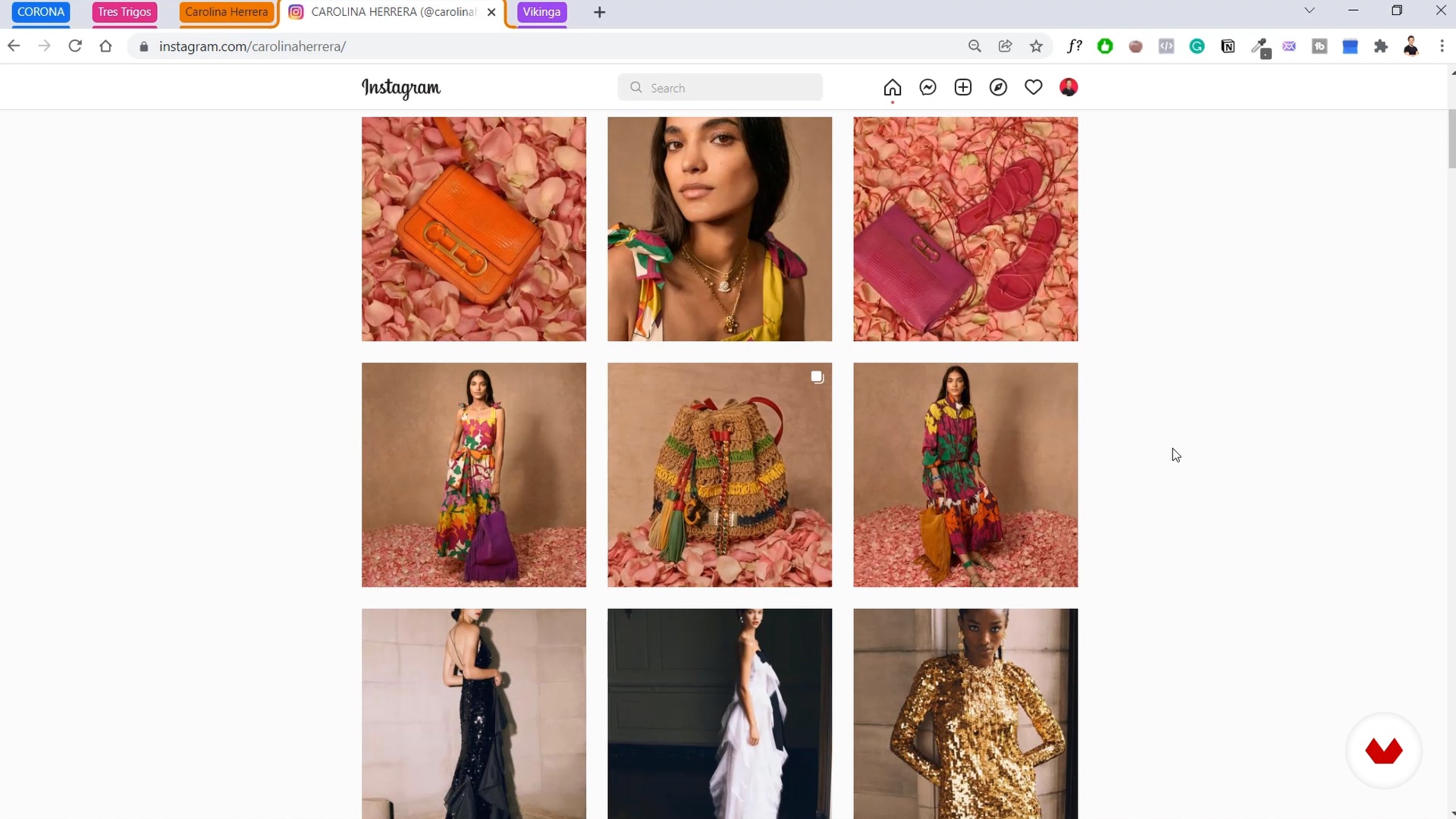This screenshot has height=819, width=1456.
Task: Go to Instagram home feed icon
Action: tap(893, 87)
